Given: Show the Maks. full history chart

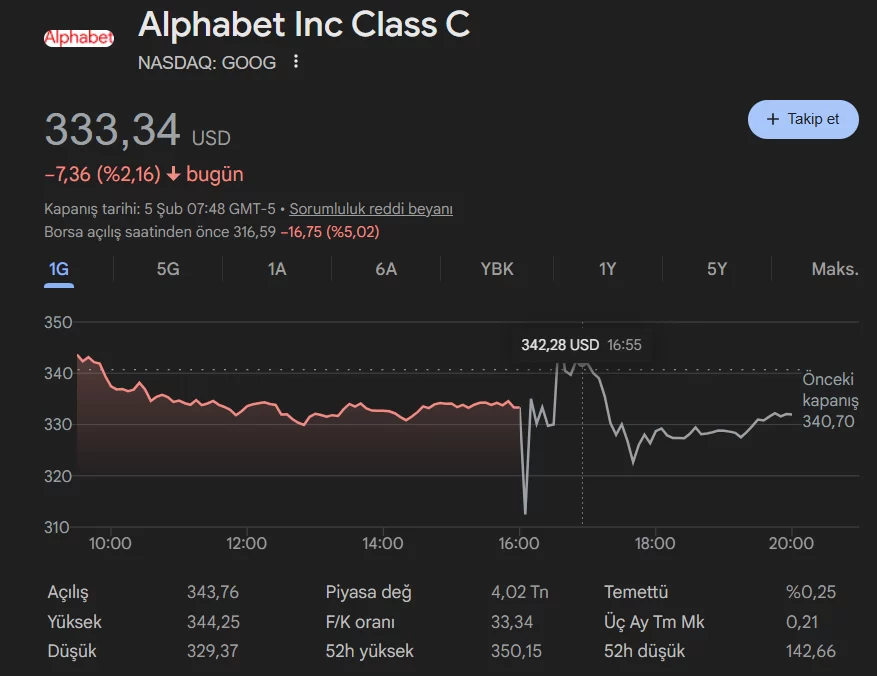Looking at the screenshot, I should 834,269.
